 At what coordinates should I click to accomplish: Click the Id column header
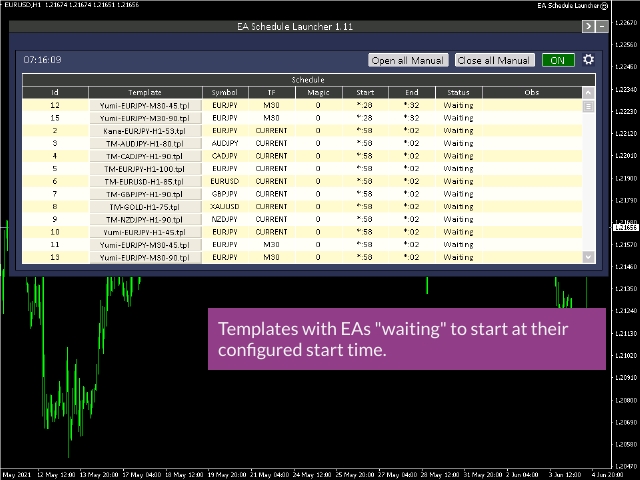55,93
